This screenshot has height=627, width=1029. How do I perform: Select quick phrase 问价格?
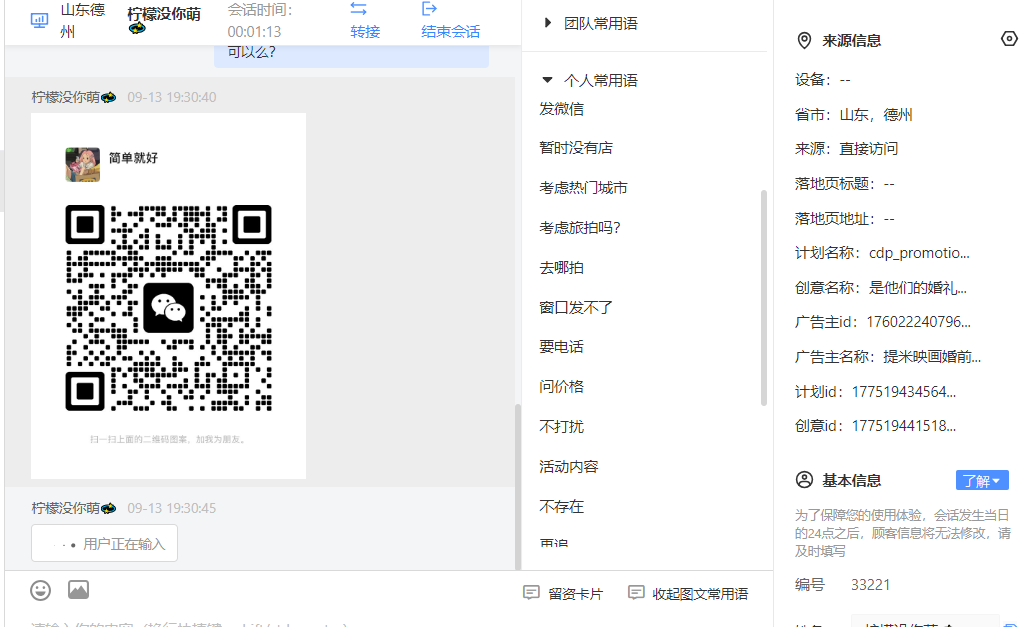[562, 387]
